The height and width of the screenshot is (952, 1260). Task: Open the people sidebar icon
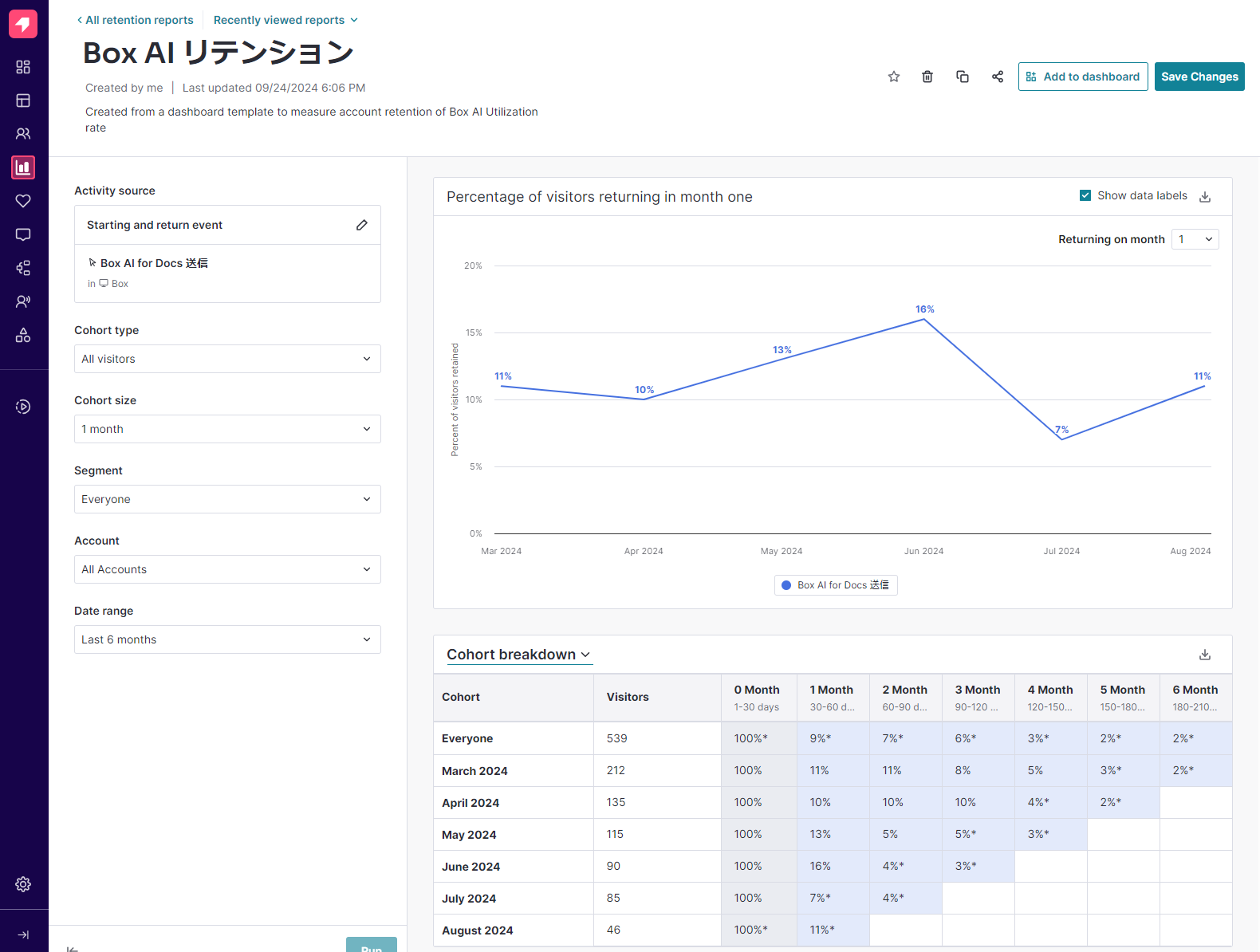click(23, 134)
